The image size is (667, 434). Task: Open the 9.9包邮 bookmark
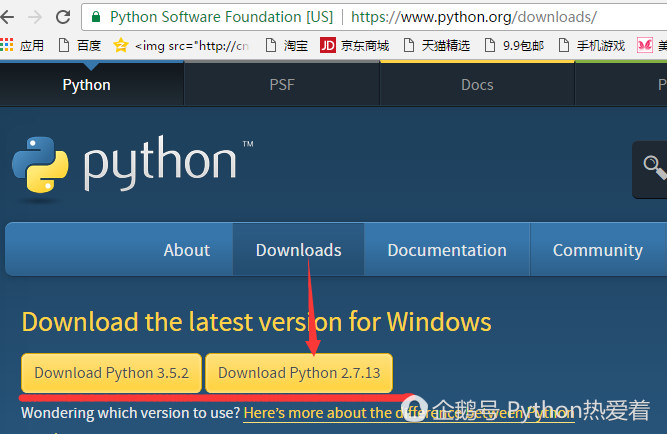coord(514,45)
